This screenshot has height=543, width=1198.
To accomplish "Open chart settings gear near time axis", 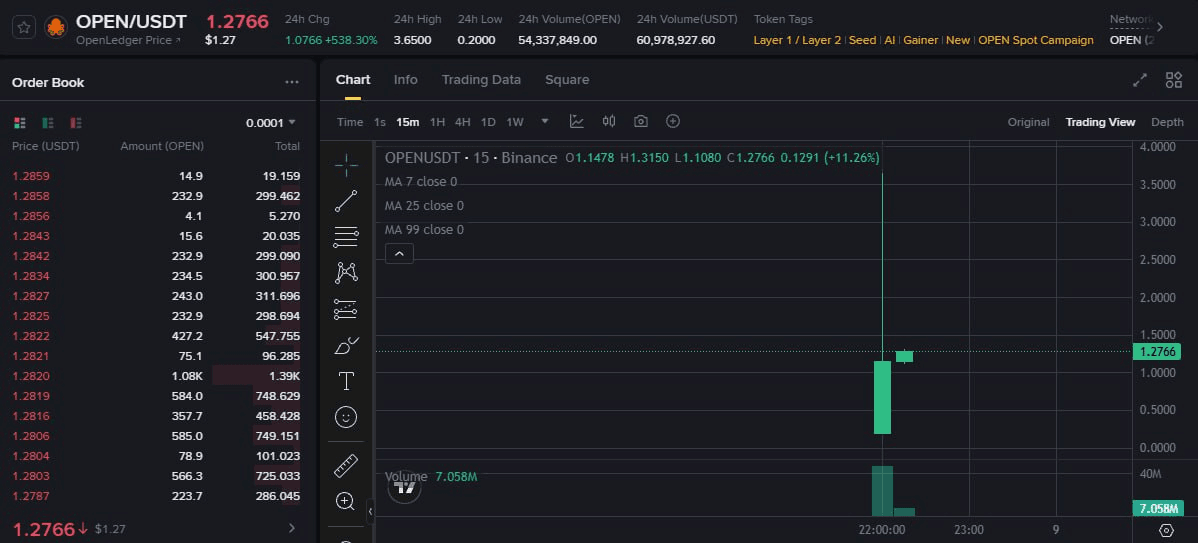I will 1166,530.
